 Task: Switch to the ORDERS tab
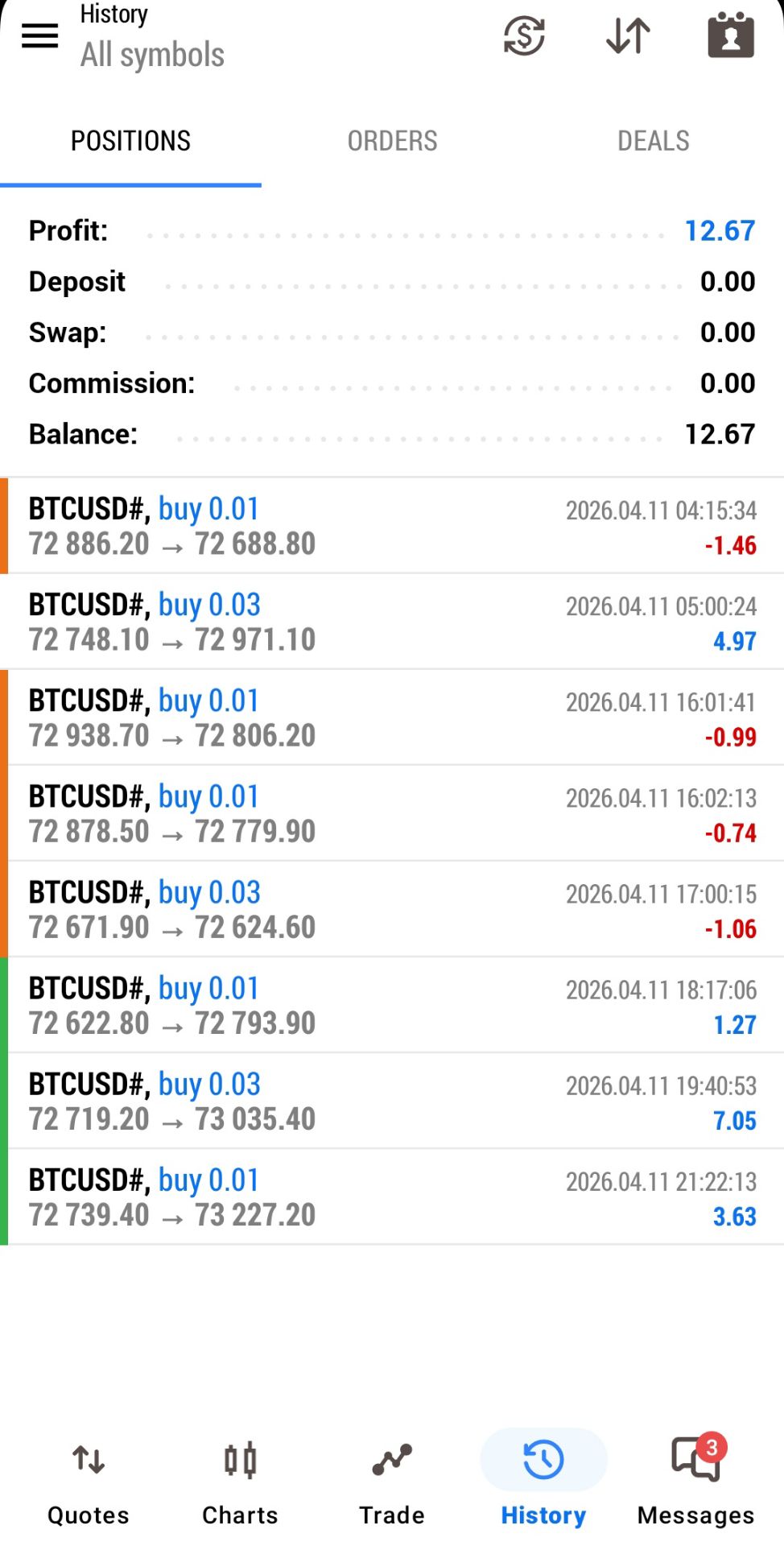click(x=392, y=141)
